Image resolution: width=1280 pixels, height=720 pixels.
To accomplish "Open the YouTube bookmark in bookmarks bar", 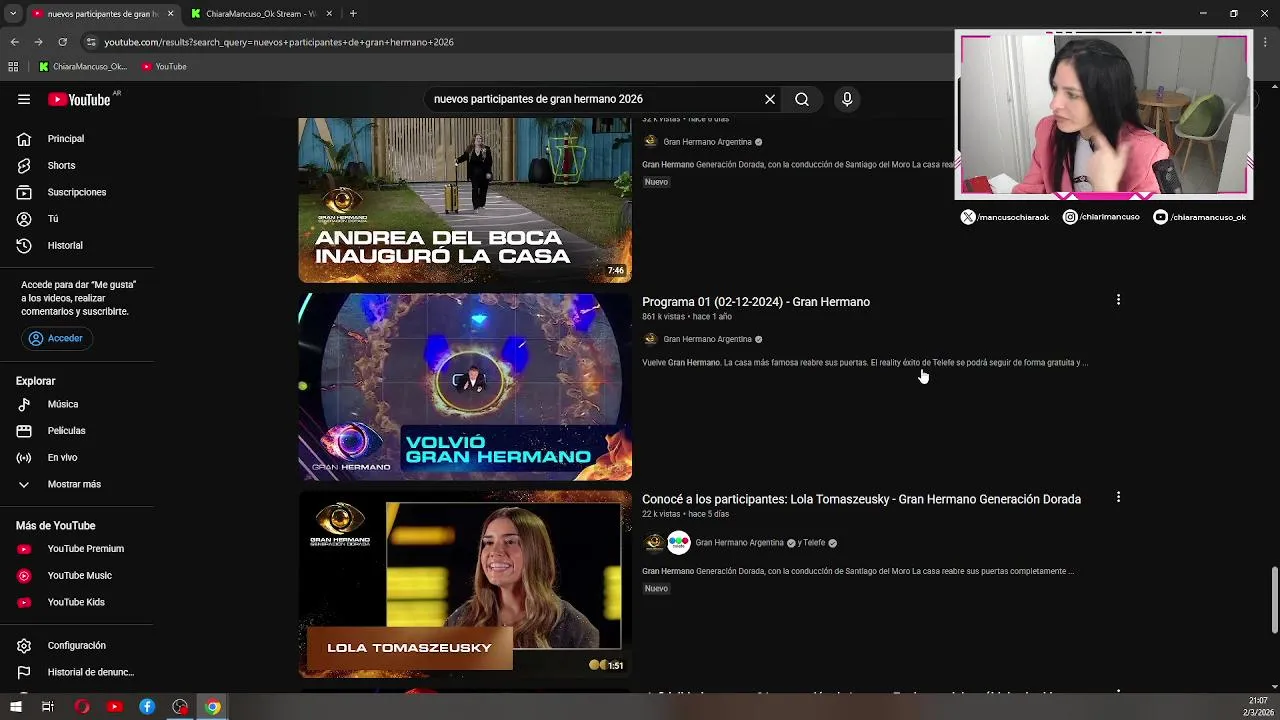I will tap(164, 67).
